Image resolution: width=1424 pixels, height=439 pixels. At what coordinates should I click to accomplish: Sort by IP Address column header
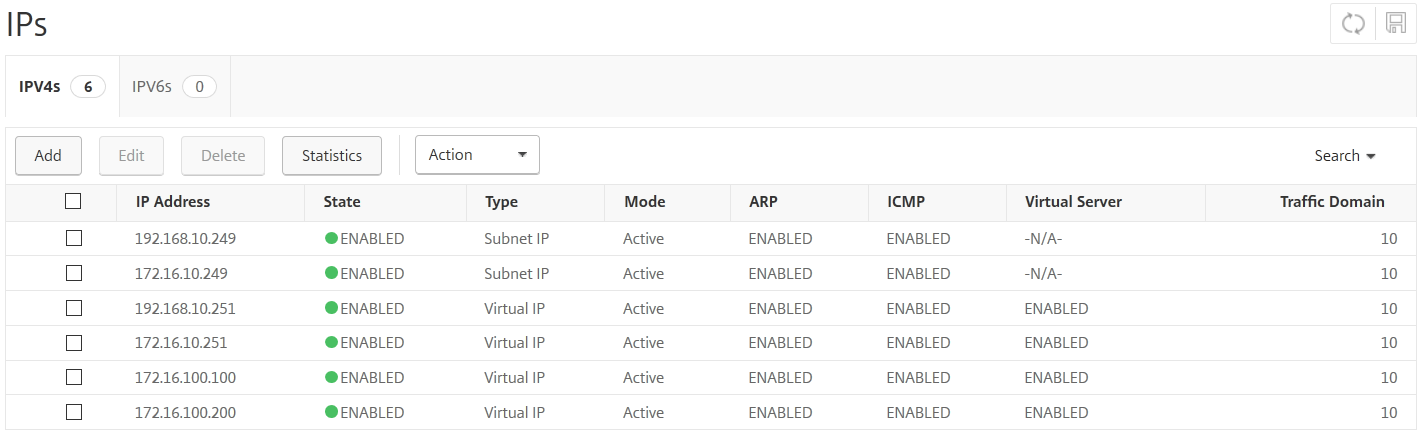click(x=173, y=202)
